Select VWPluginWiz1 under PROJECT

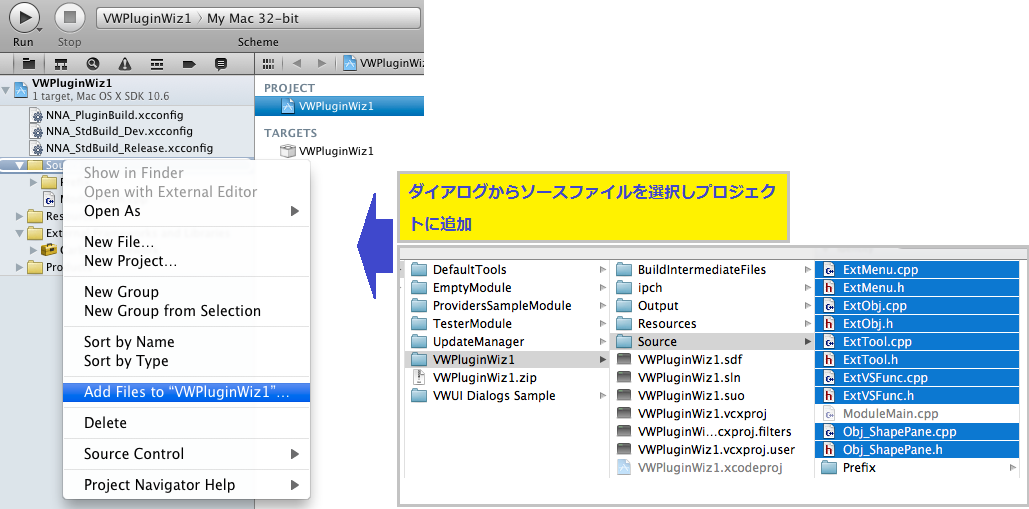click(340, 106)
